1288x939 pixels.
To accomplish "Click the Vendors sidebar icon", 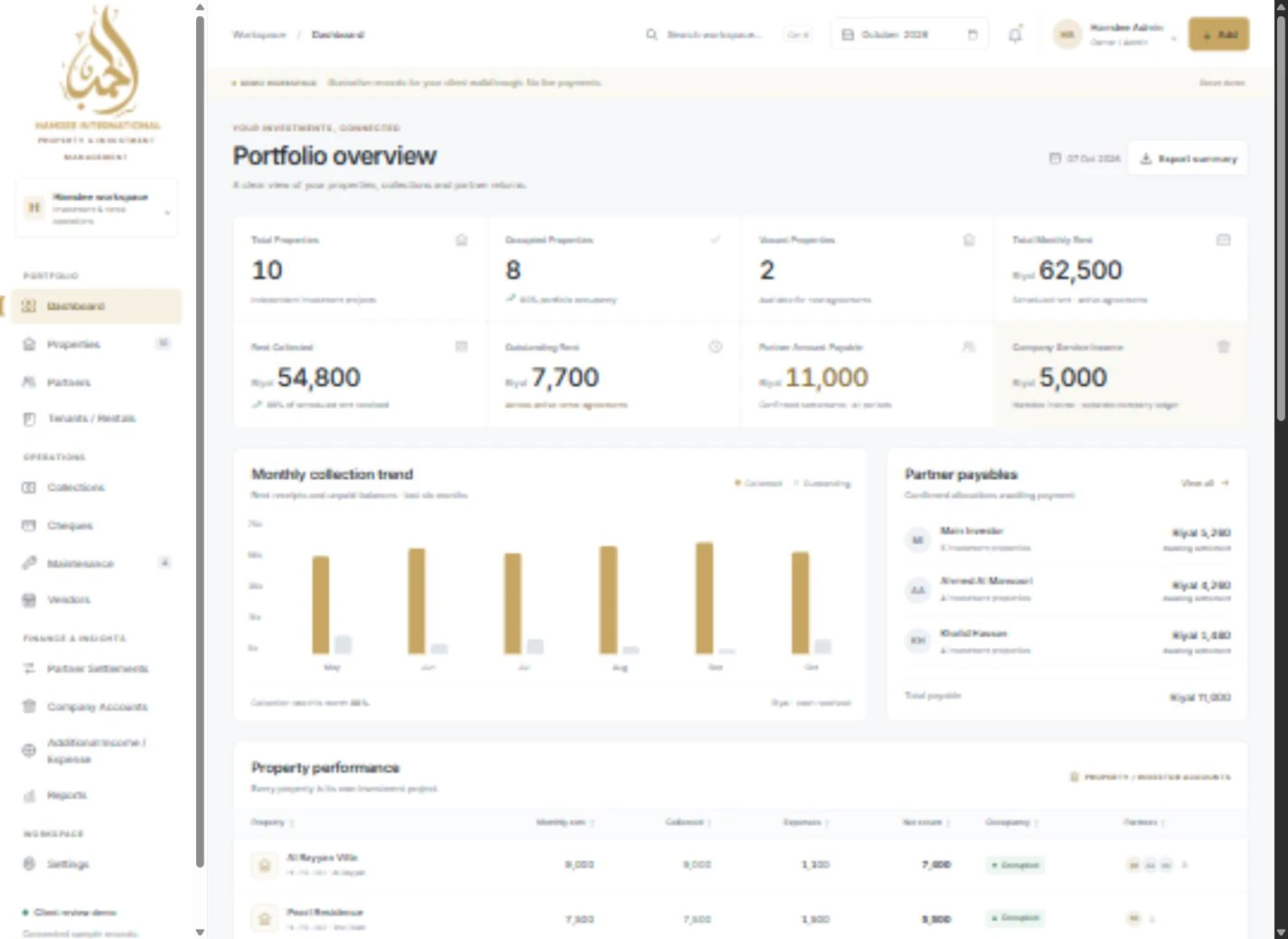I will (x=29, y=599).
